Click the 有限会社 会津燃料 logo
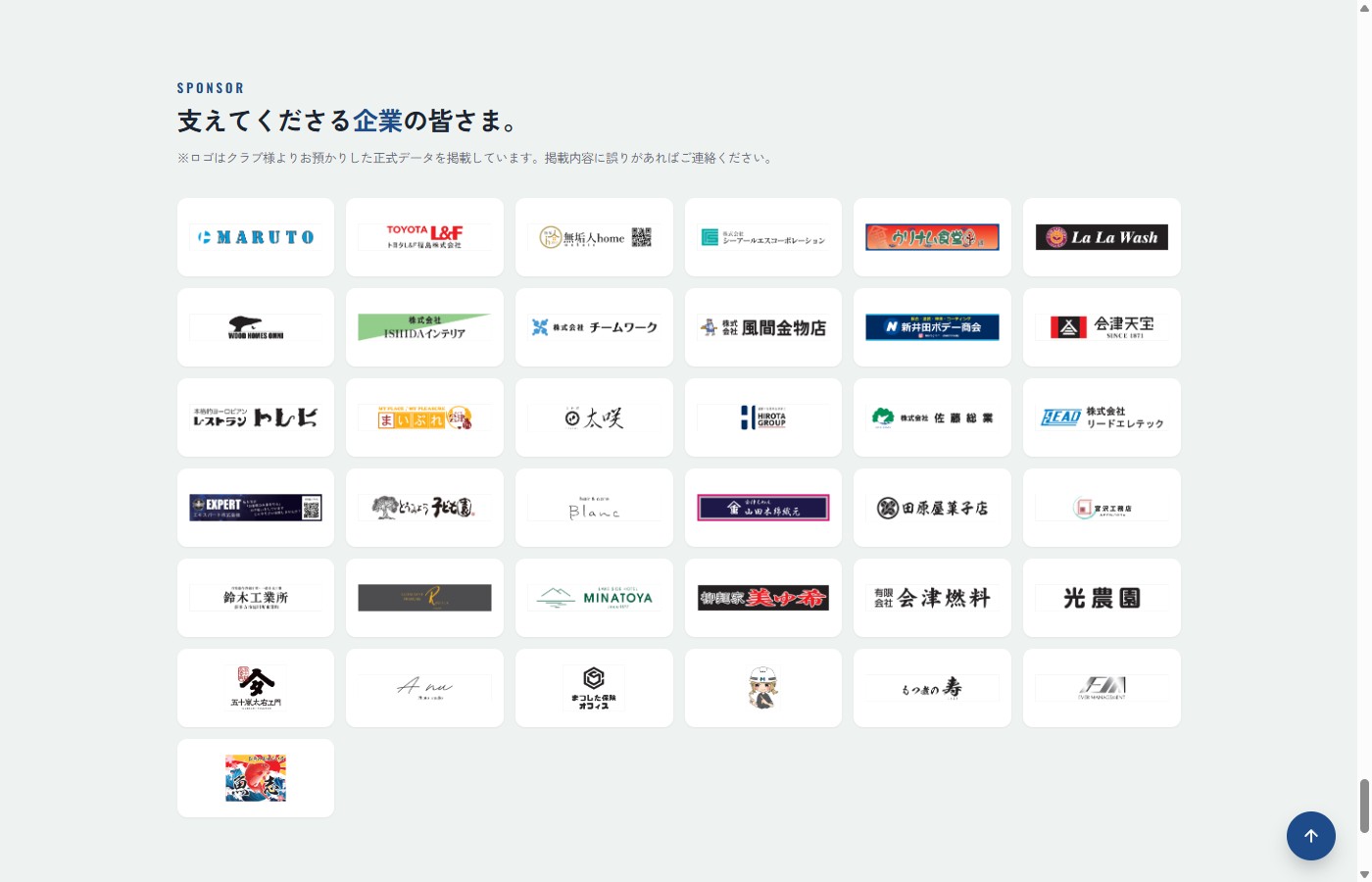 pyautogui.click(x=932, y=598)
